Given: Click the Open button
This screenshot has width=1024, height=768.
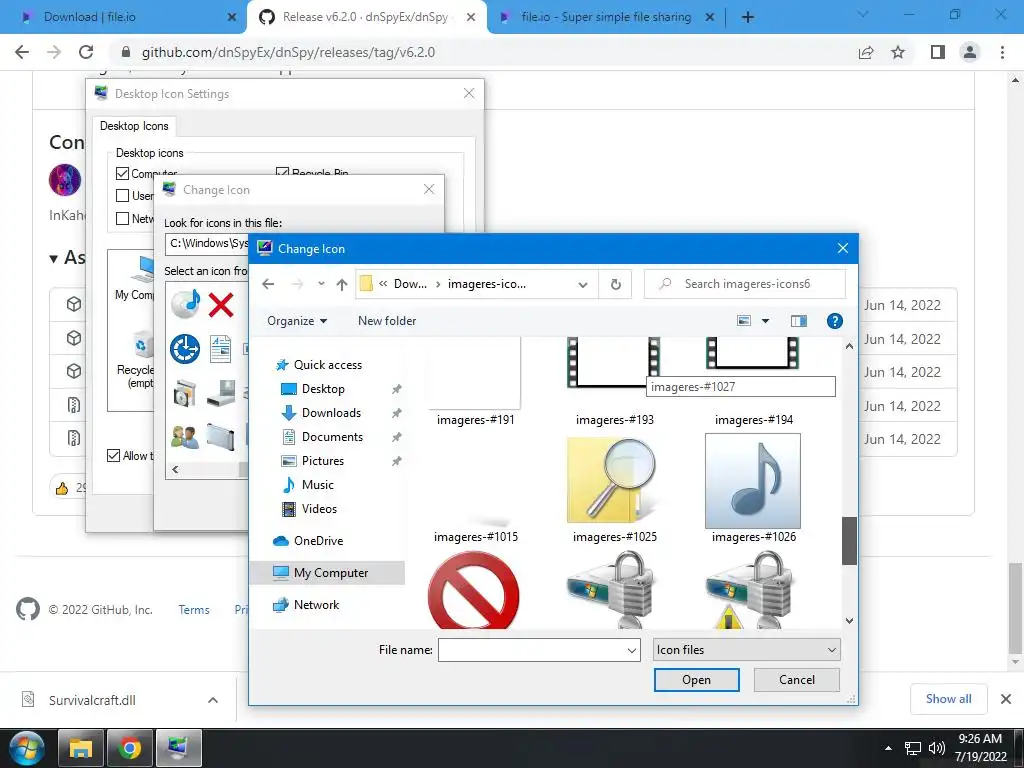Looking at the screenshot, I should pos(696,680).
